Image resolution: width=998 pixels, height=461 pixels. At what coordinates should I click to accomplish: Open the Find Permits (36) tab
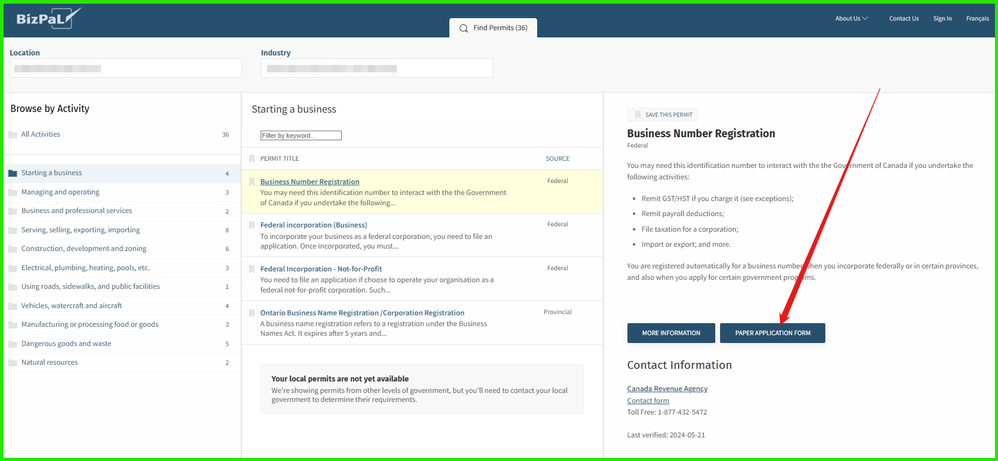coord(493,28)
